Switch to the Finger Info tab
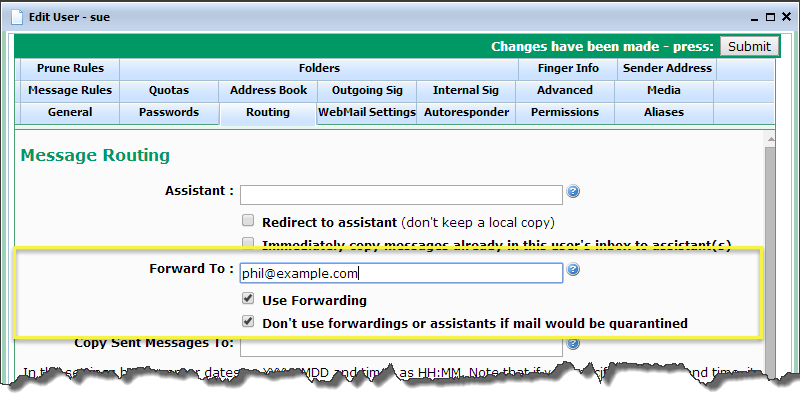Viewport: 800px width, 393px height. click(568, 68)
